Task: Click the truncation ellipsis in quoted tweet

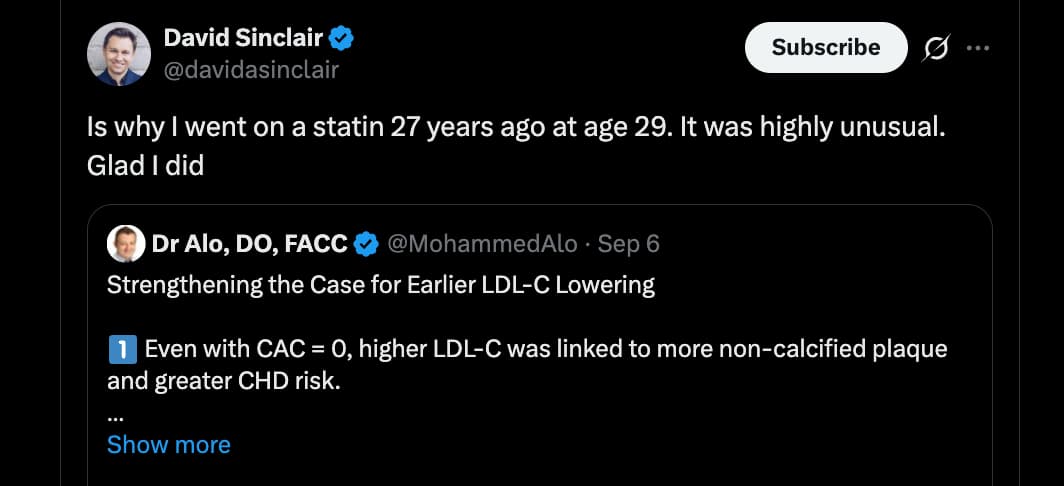Action: [114, 413]
